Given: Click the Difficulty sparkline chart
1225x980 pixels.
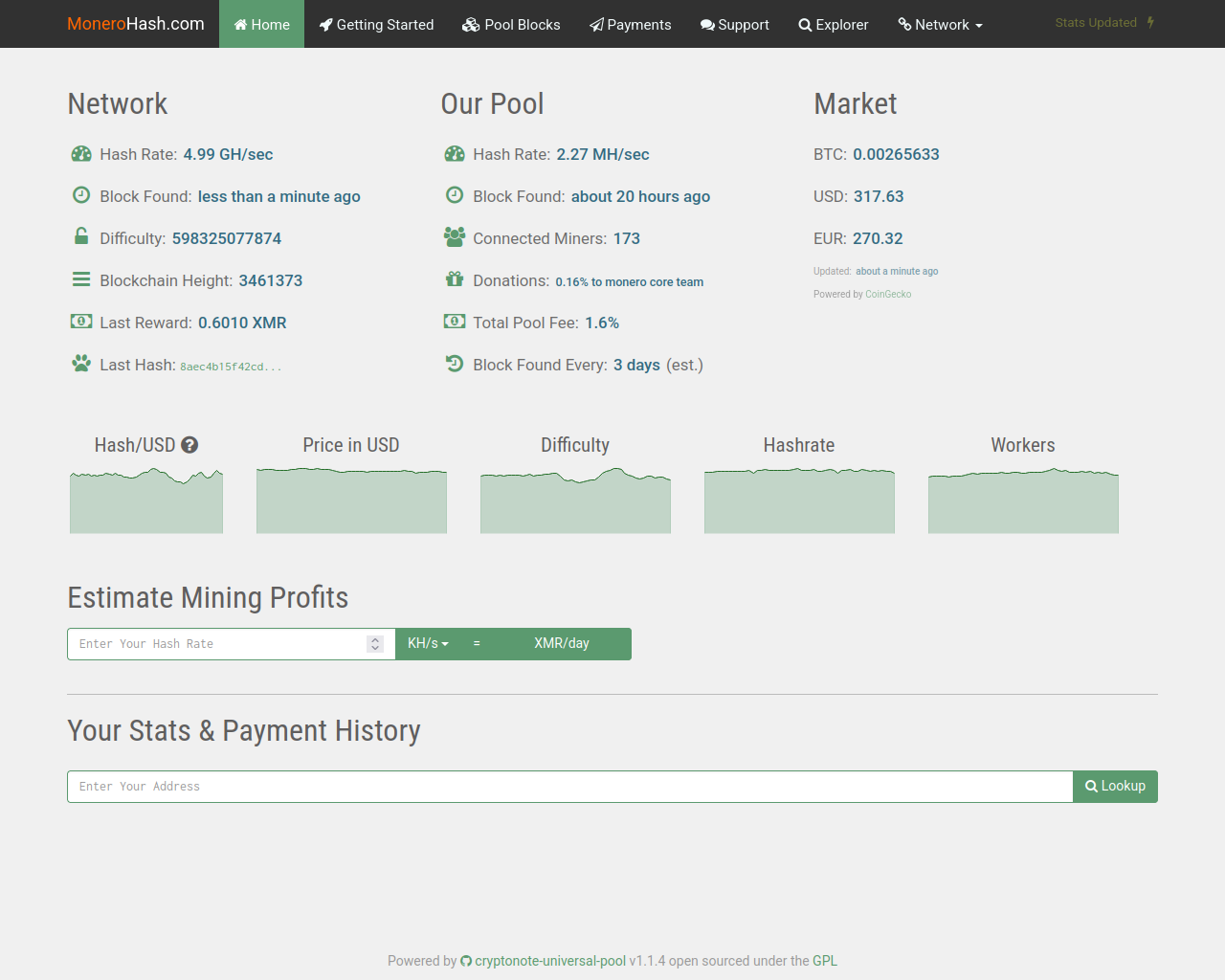Looking at the screenshot, I should 575,500.
